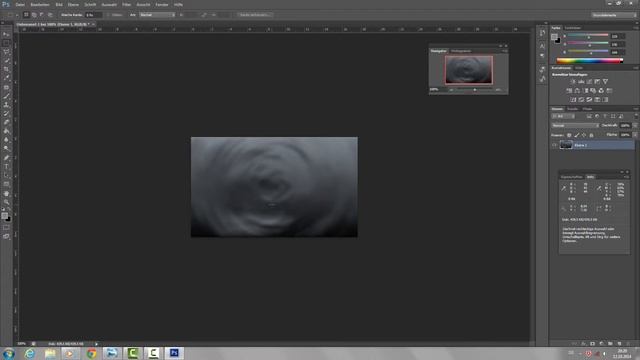Switch to the Kanäle tab
The image size is (640, 360).
(x=572, y=109)
